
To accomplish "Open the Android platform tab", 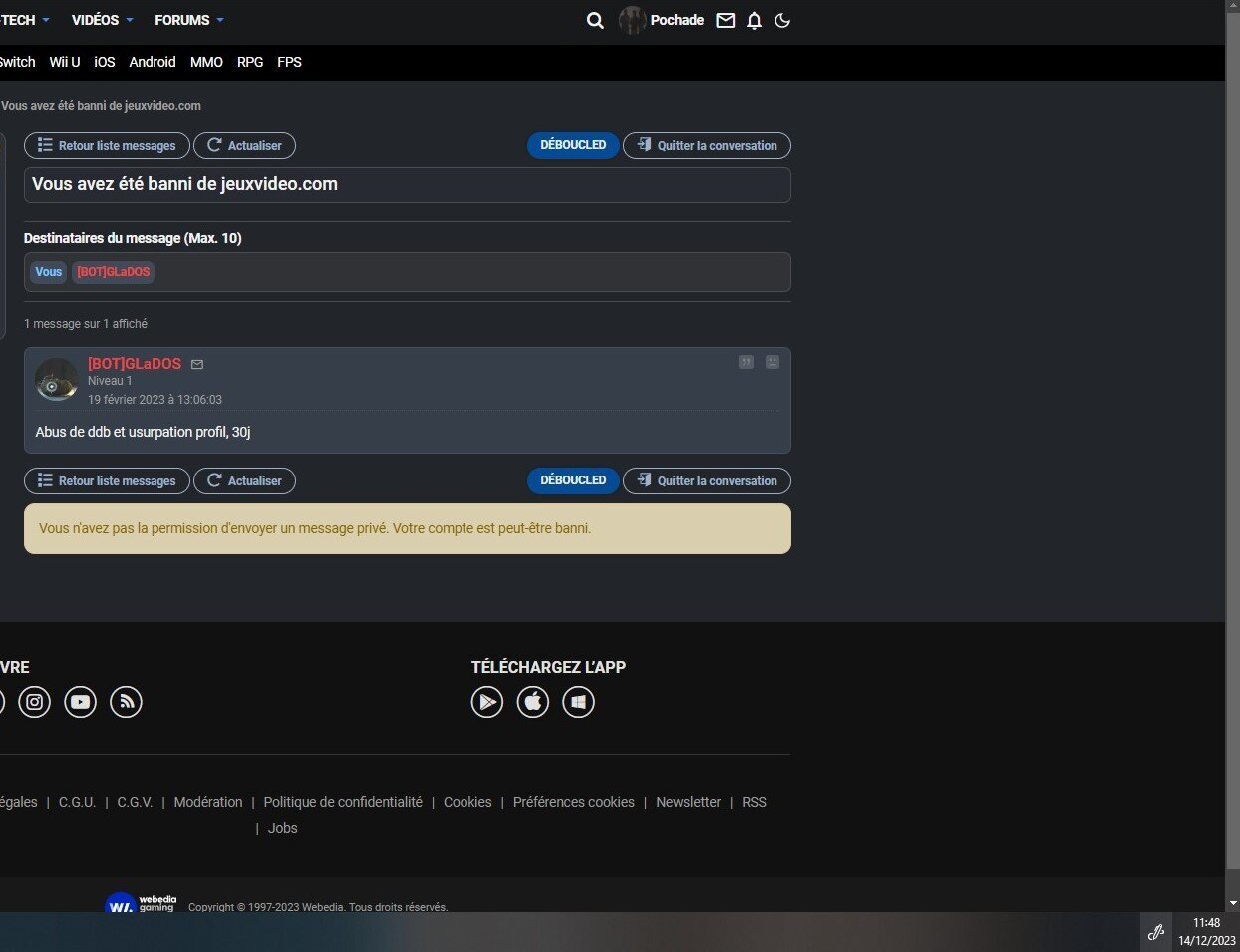I will click(x=153, y=62).
